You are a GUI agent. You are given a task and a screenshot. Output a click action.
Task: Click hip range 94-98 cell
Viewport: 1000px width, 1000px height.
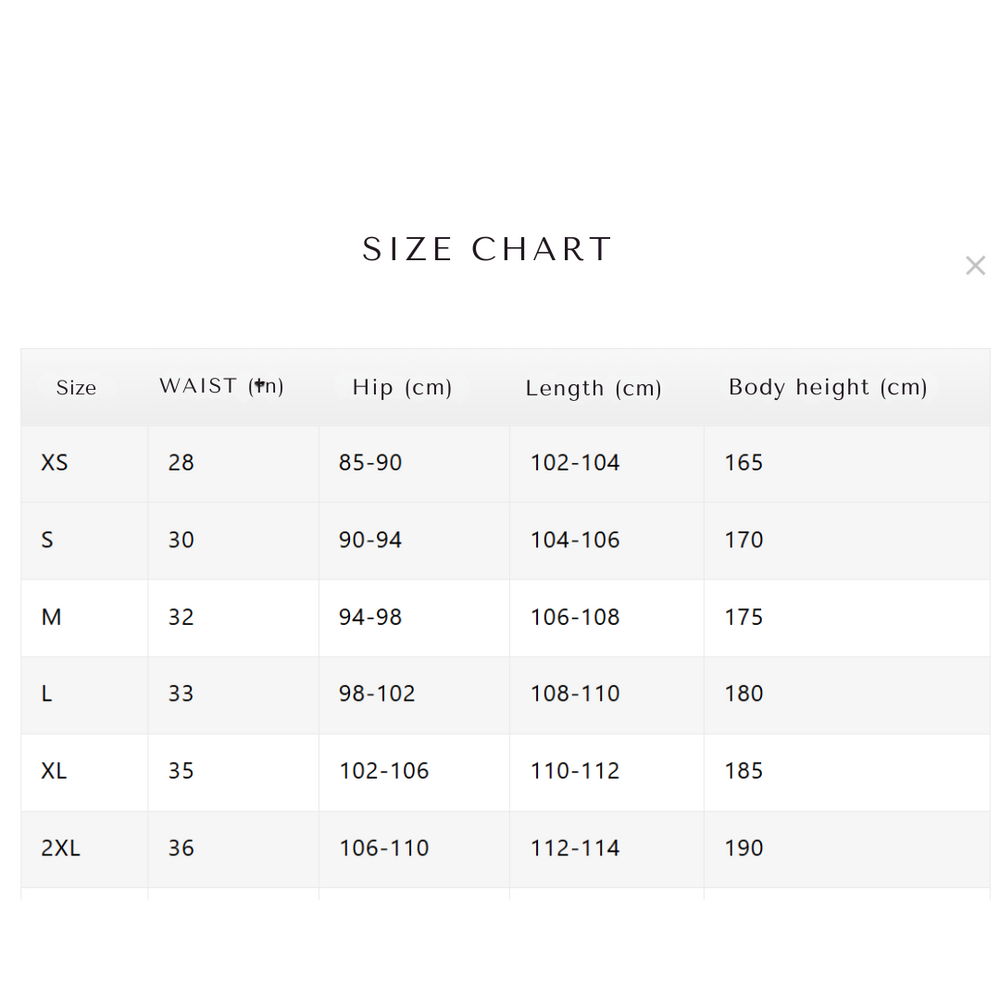coord(370,617)
